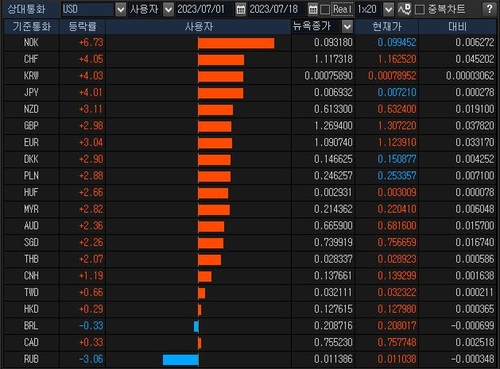The image size is (500, 369).
Task: Sort by the 등락률 column header
Action: pyautogui.click(x=83, y=26)
